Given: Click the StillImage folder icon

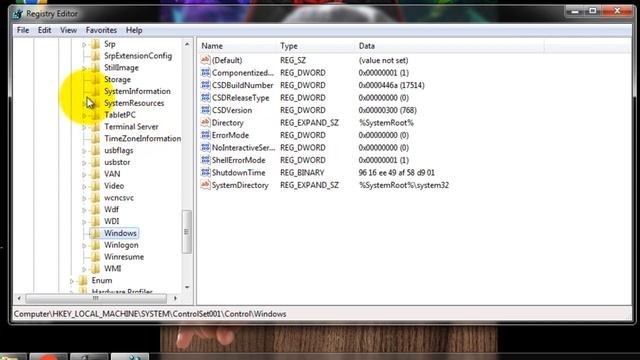Looking at the screenshot, I should (95, 67).
